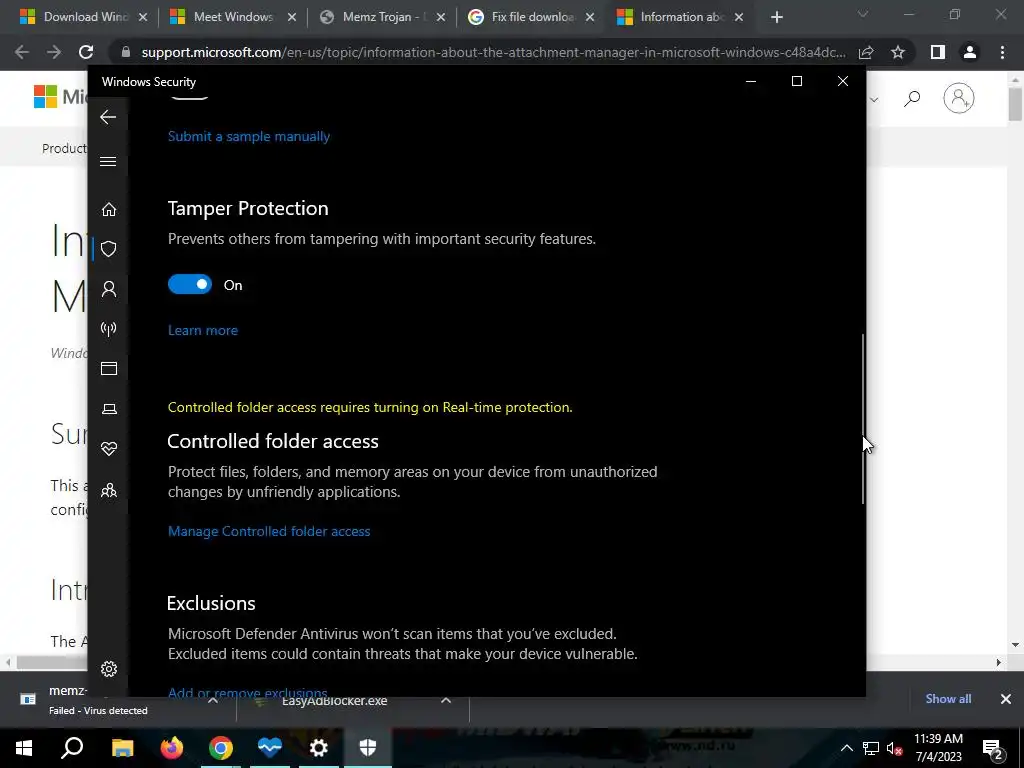Bookmark this page with the star icon
The height and width of the screenshot is (768, 1024).
(x=898, y=52)
